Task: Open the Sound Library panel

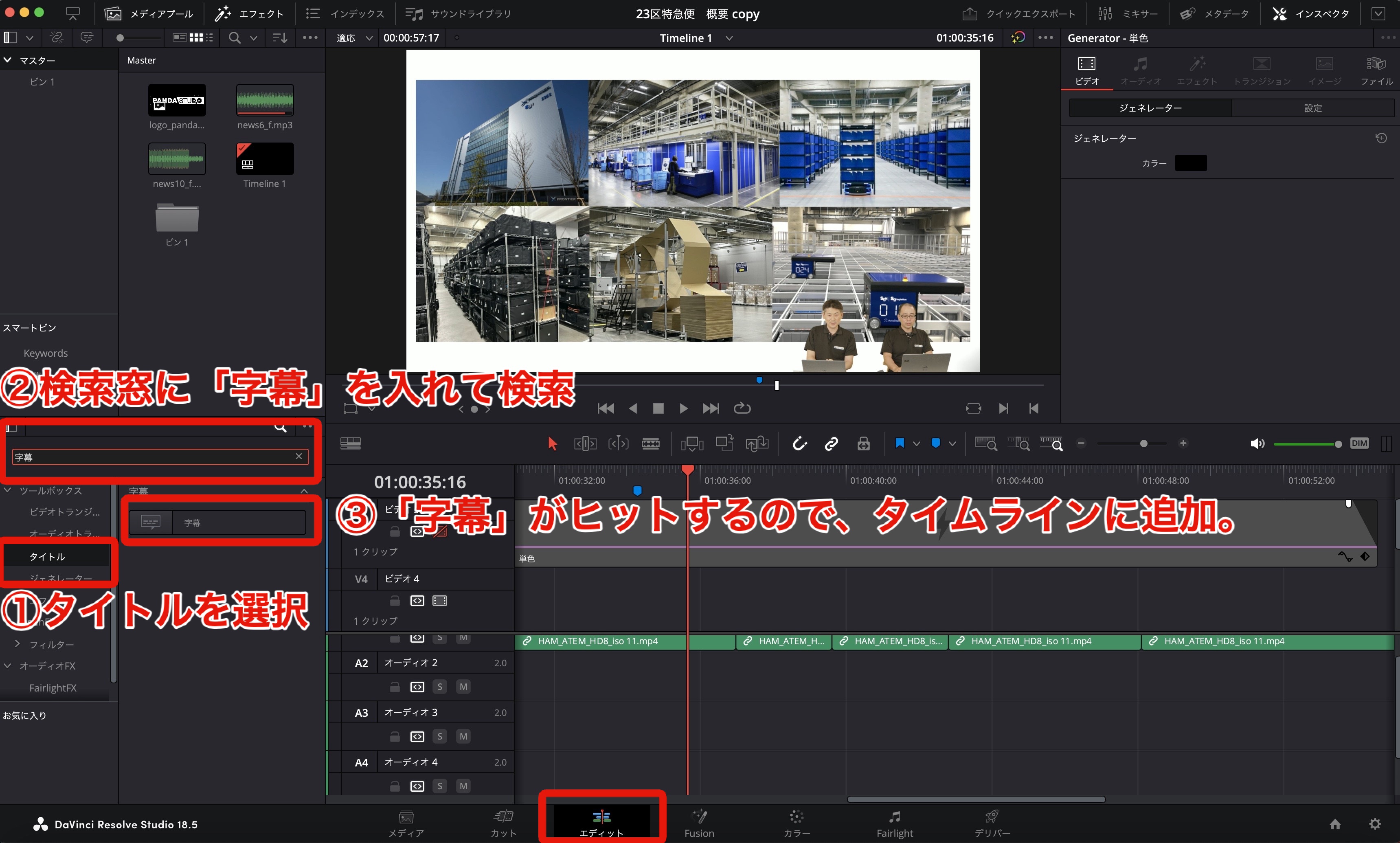Action: (458, 13)
